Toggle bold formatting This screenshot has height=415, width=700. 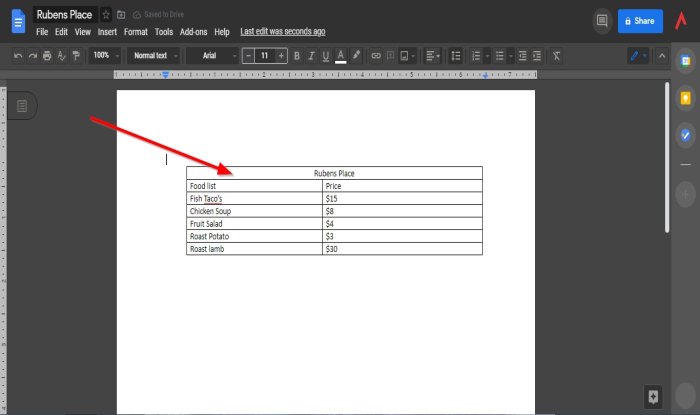pyautogui.click(x=297, y=56)
